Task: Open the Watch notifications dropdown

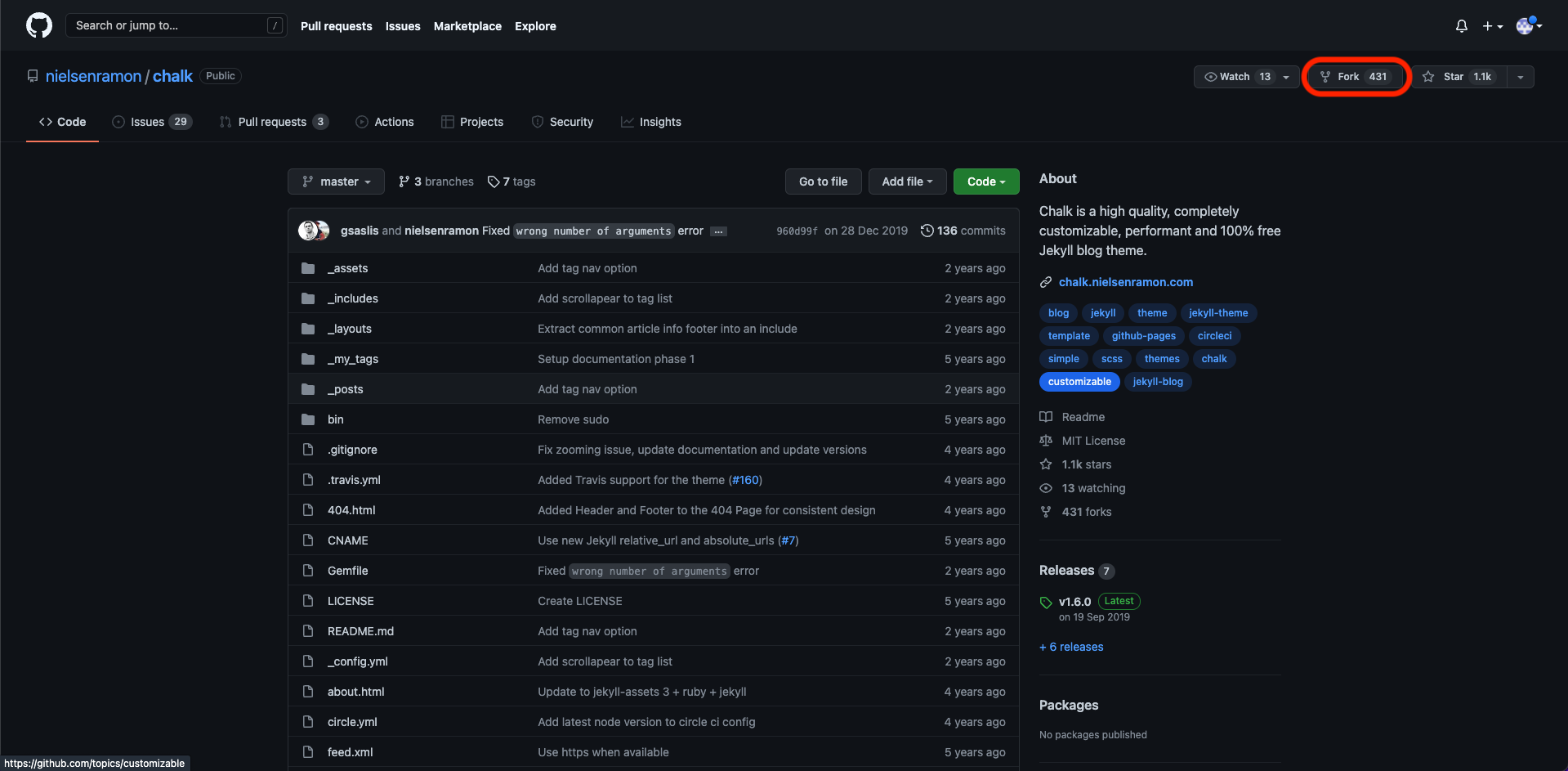Action: [1246, 77]
